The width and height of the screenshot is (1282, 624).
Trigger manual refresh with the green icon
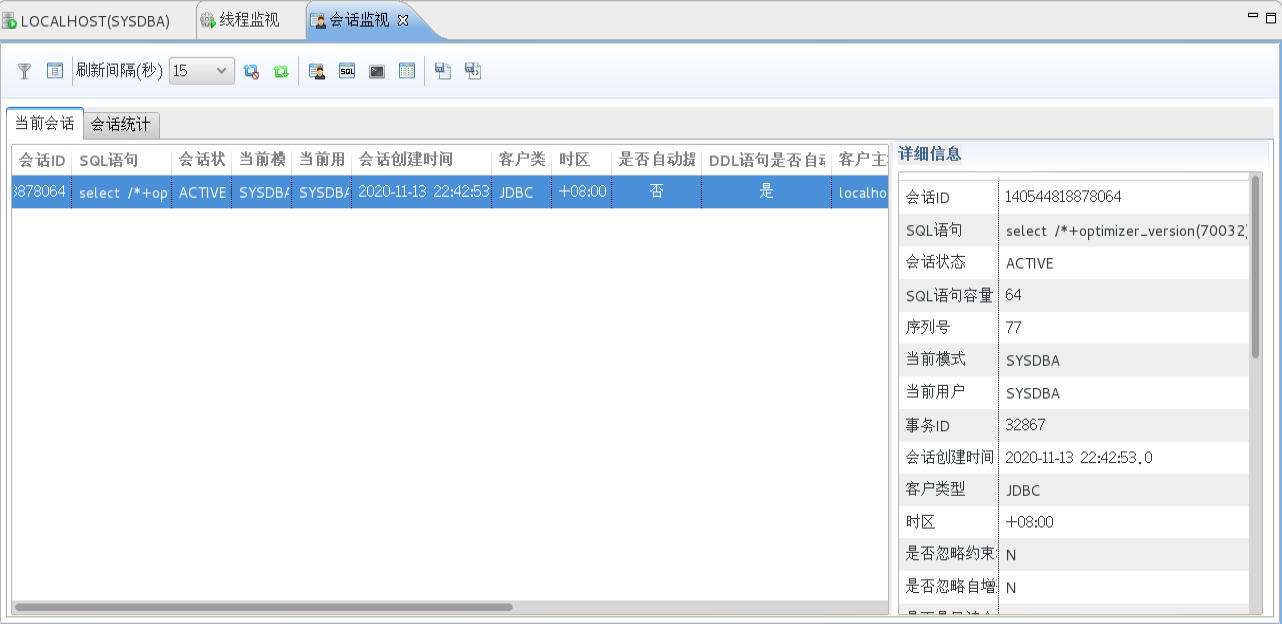click(x=281, y=71)
